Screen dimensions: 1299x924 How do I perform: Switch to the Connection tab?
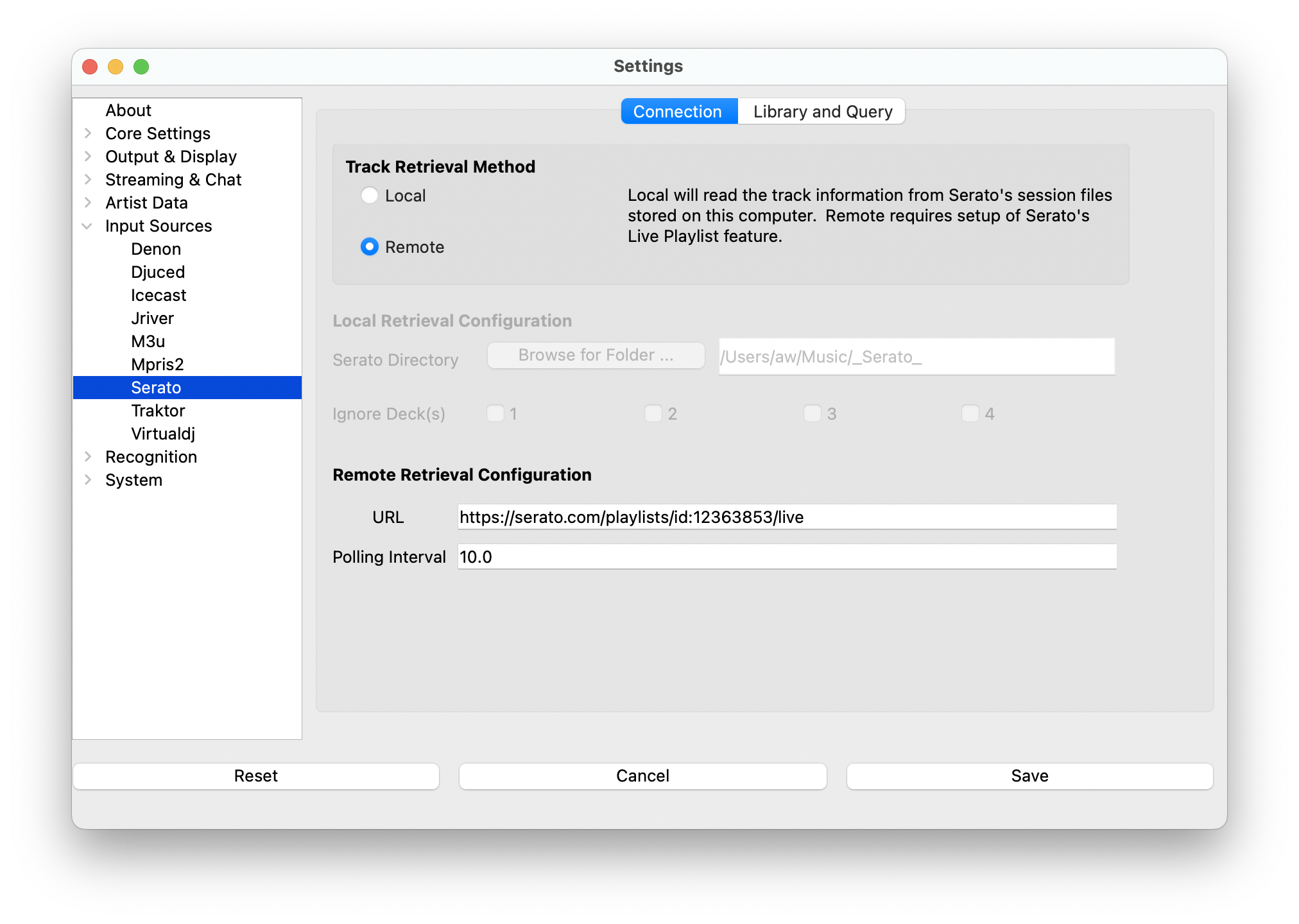(678, 112)
